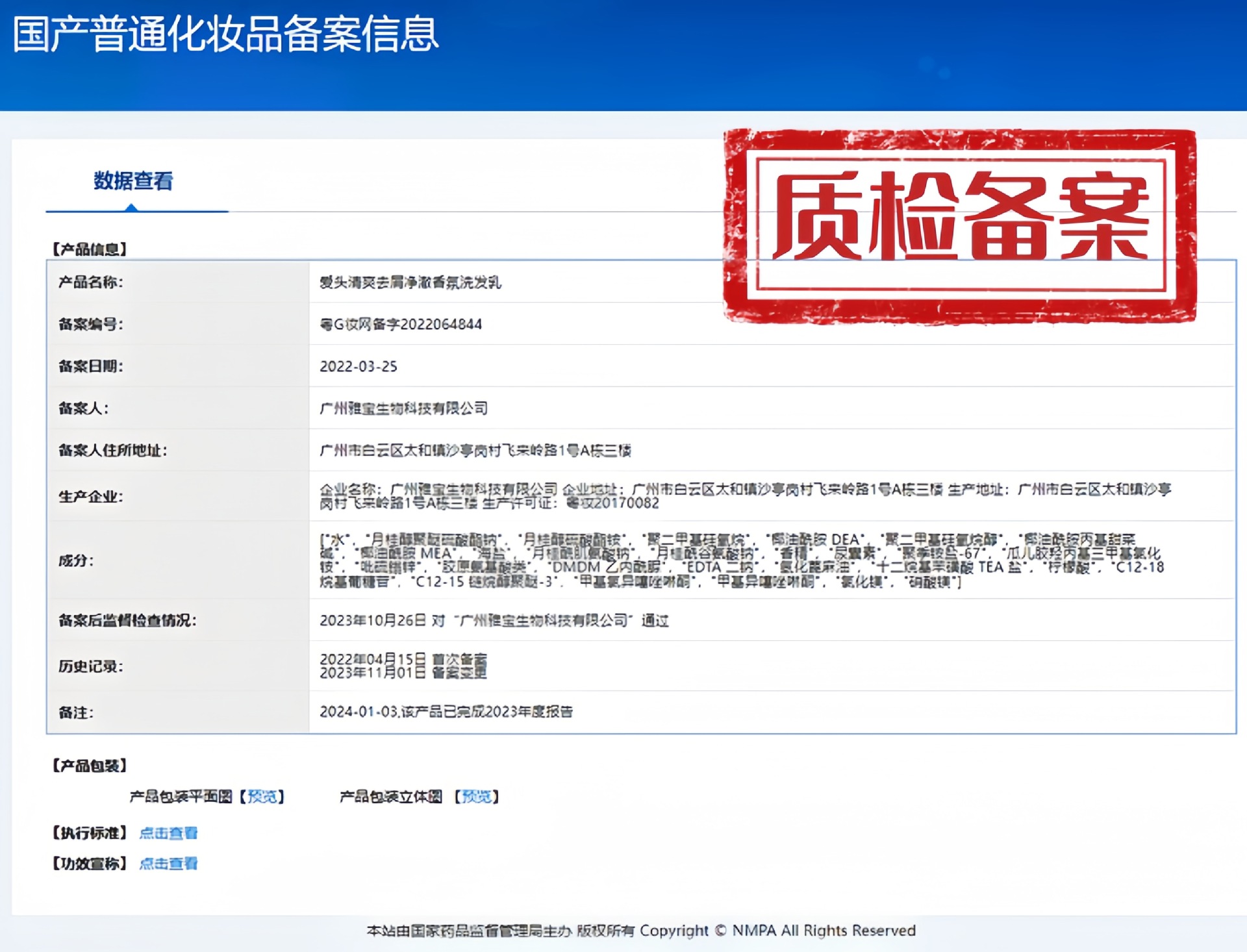Click the page title 国产普通化妆品备案信息
Image resolution: width=1247 pixels, height=952 pixels.
point(226,34)
